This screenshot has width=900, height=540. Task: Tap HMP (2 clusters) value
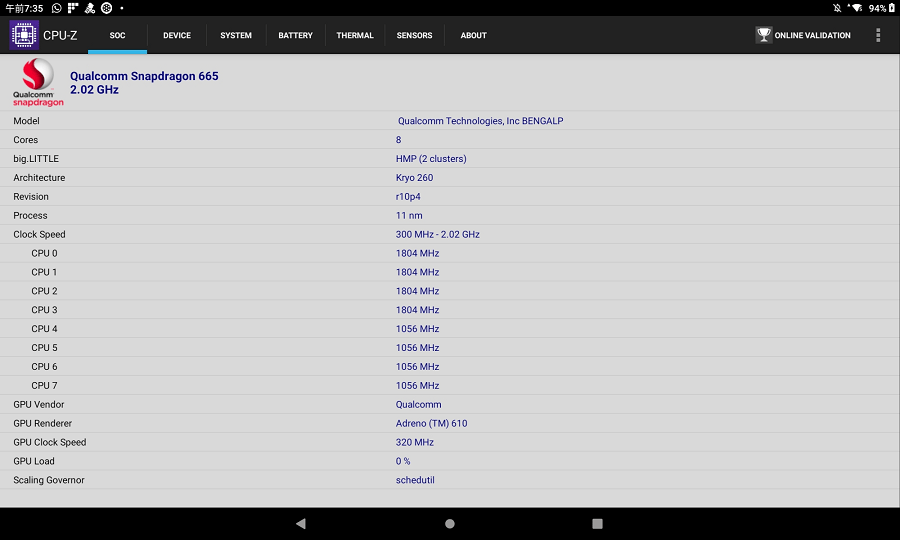point(431,158)
